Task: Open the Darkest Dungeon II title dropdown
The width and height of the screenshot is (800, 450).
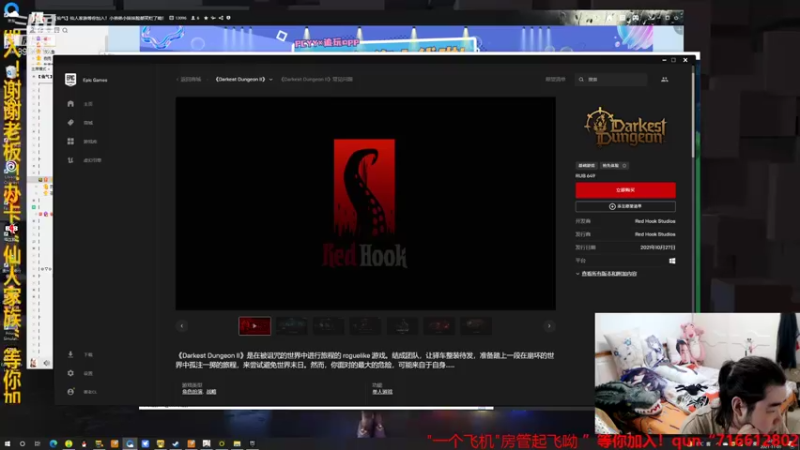Action: tap(243, 79)
